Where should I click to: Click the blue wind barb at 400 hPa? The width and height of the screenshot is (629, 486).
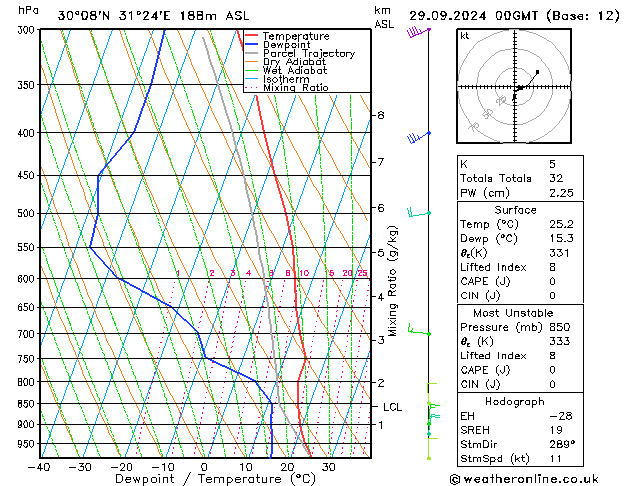(419, 137)
